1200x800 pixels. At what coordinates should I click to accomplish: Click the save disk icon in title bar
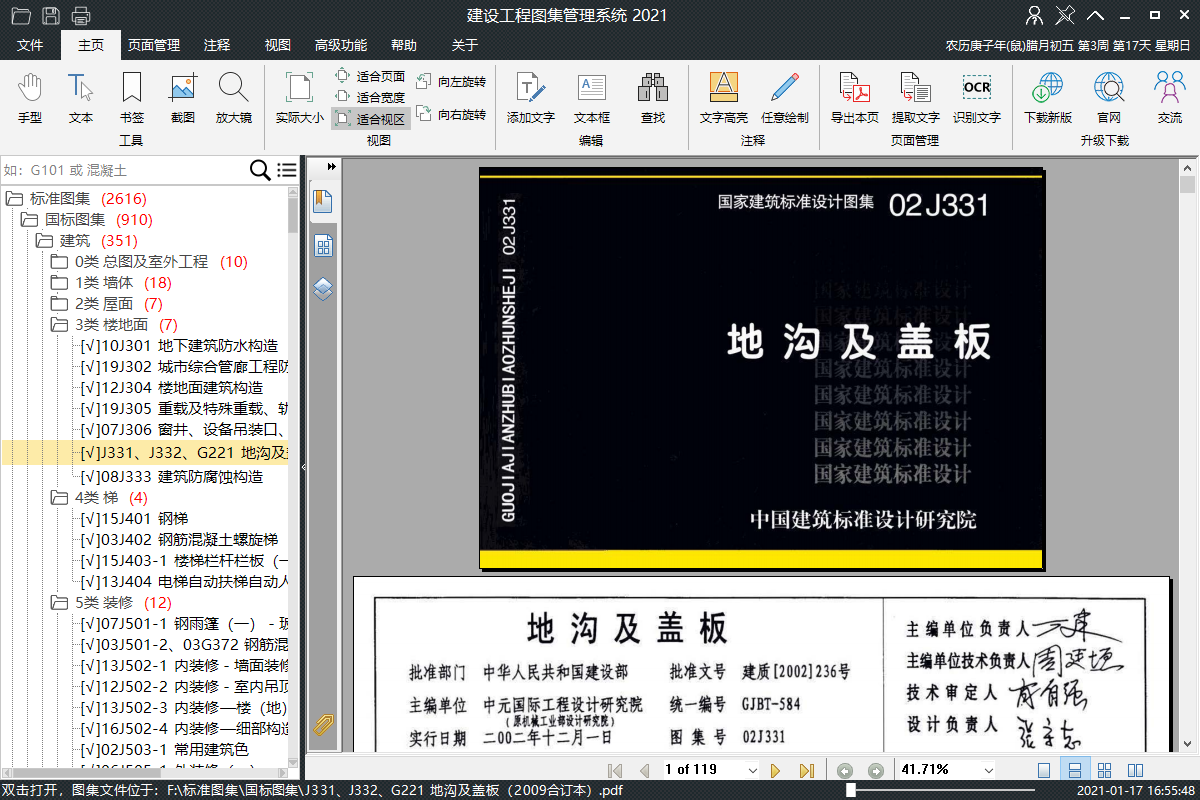51,15
